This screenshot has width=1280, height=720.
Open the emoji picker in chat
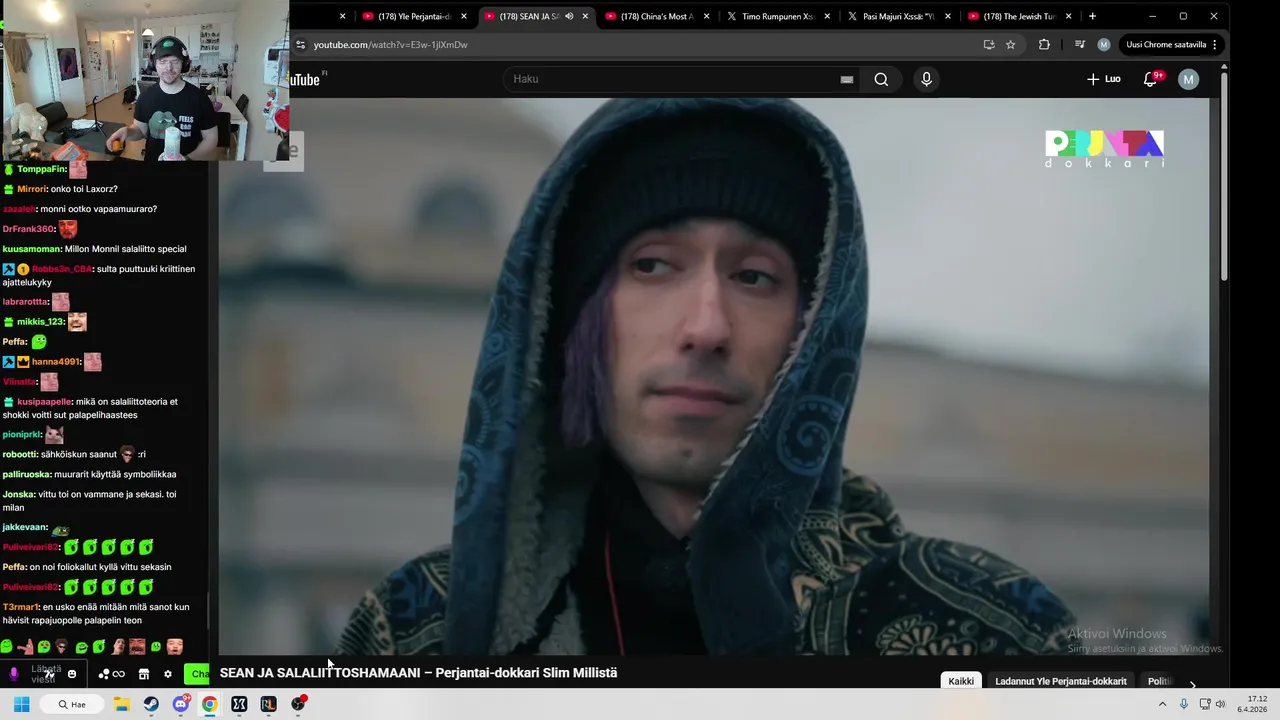click(x=72, y=674)
